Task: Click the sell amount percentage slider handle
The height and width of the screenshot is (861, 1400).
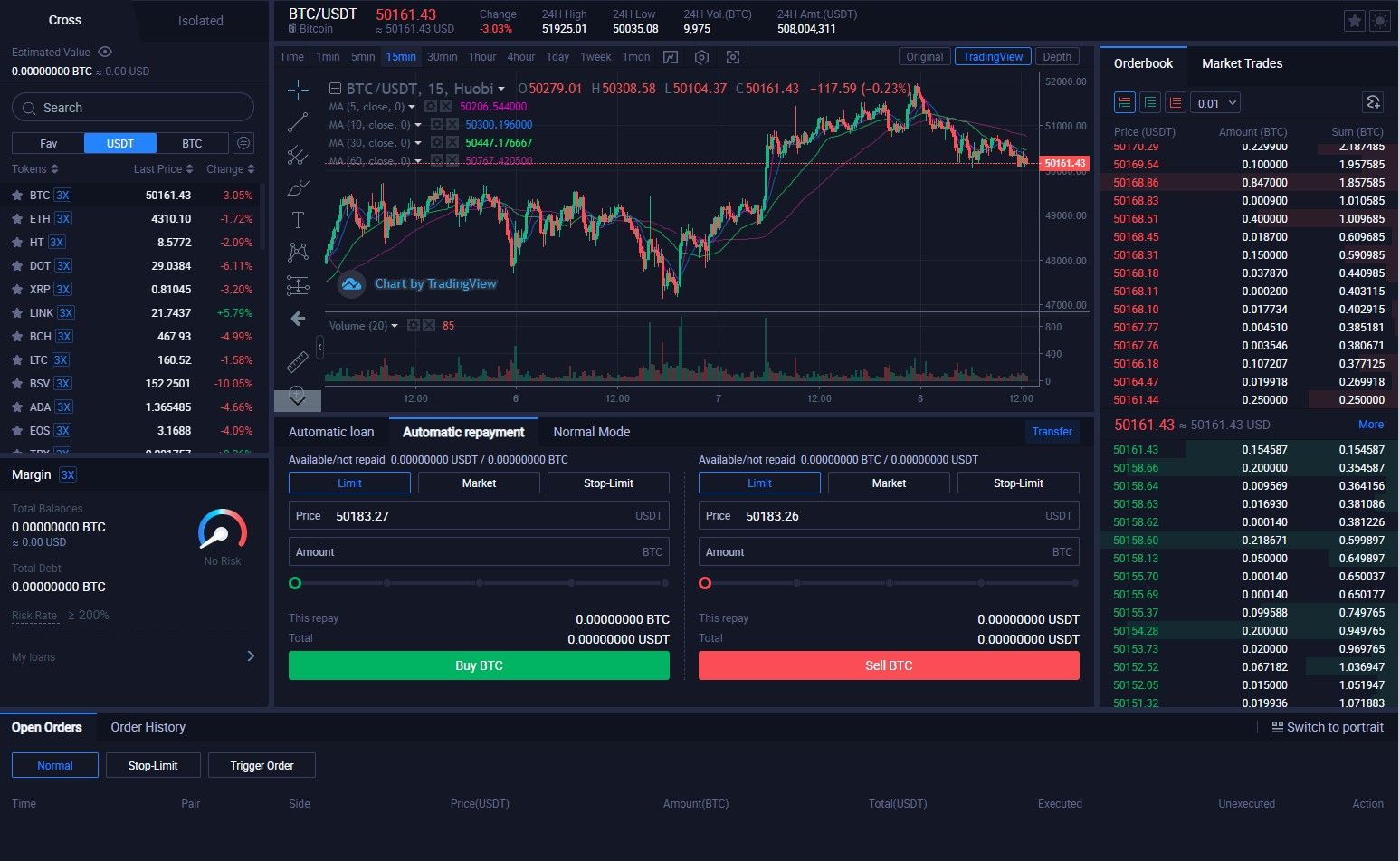Action: coord(705,583)
